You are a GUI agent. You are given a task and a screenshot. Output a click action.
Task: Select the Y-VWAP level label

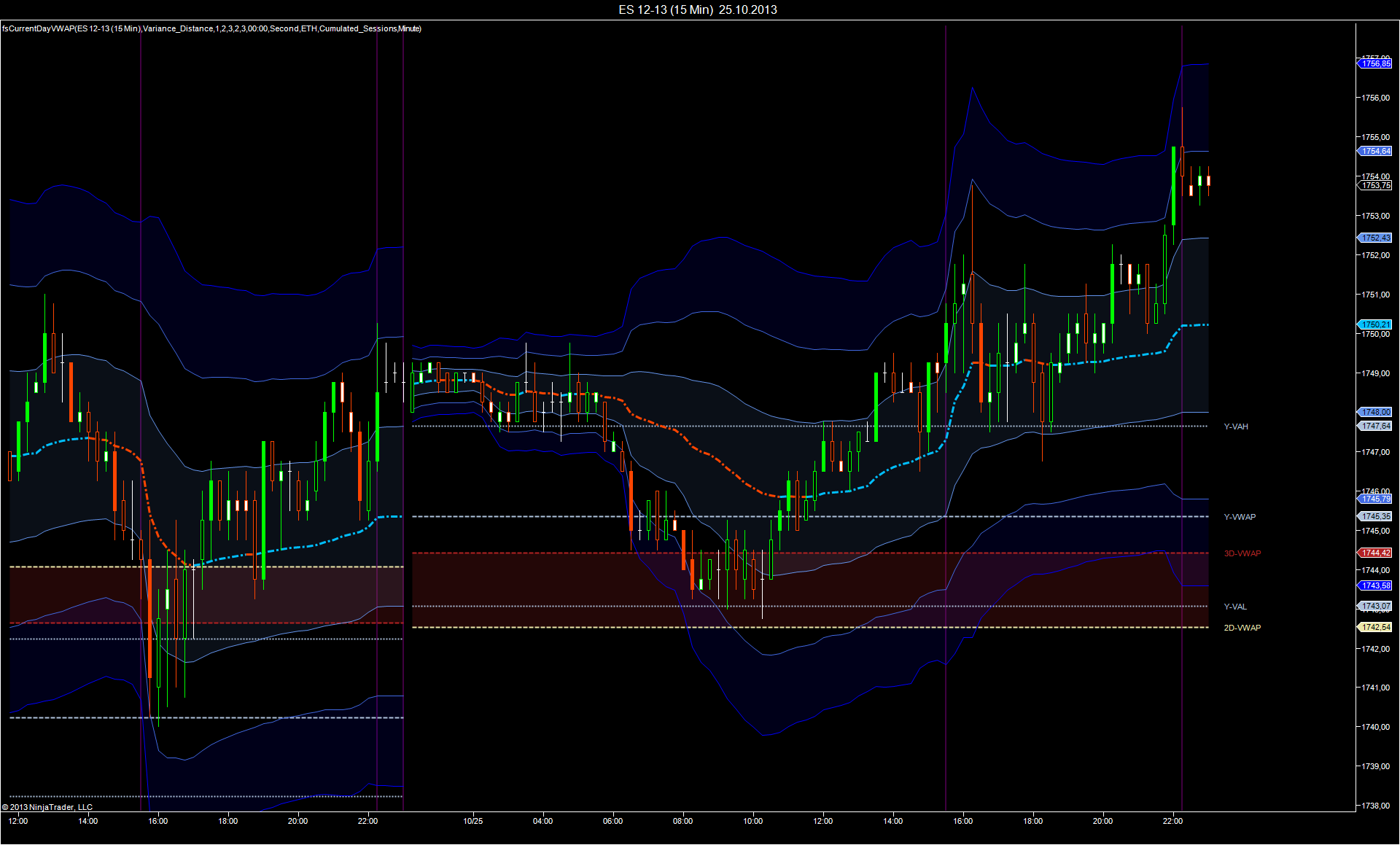pos(1239,518)
